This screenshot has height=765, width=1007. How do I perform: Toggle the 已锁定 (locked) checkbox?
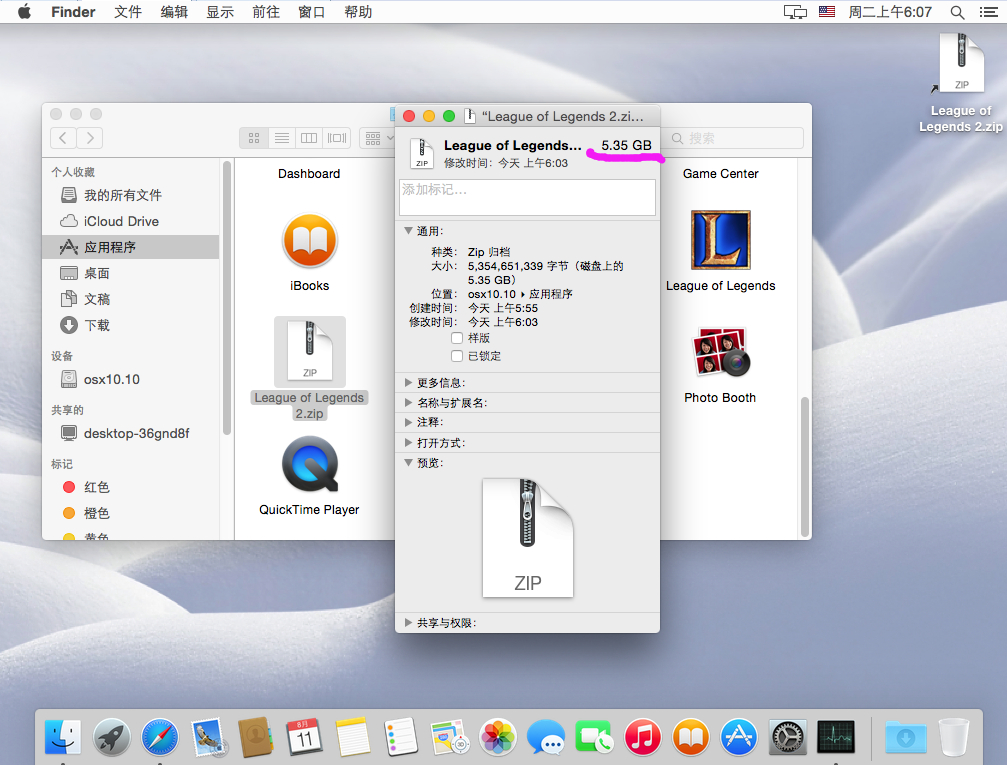457,356
